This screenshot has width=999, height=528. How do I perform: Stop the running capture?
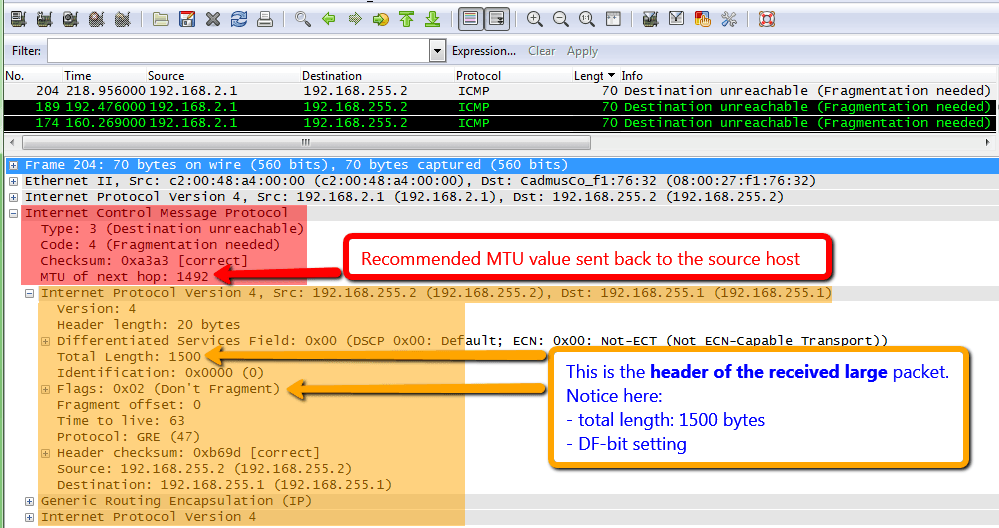click(96, 19)
